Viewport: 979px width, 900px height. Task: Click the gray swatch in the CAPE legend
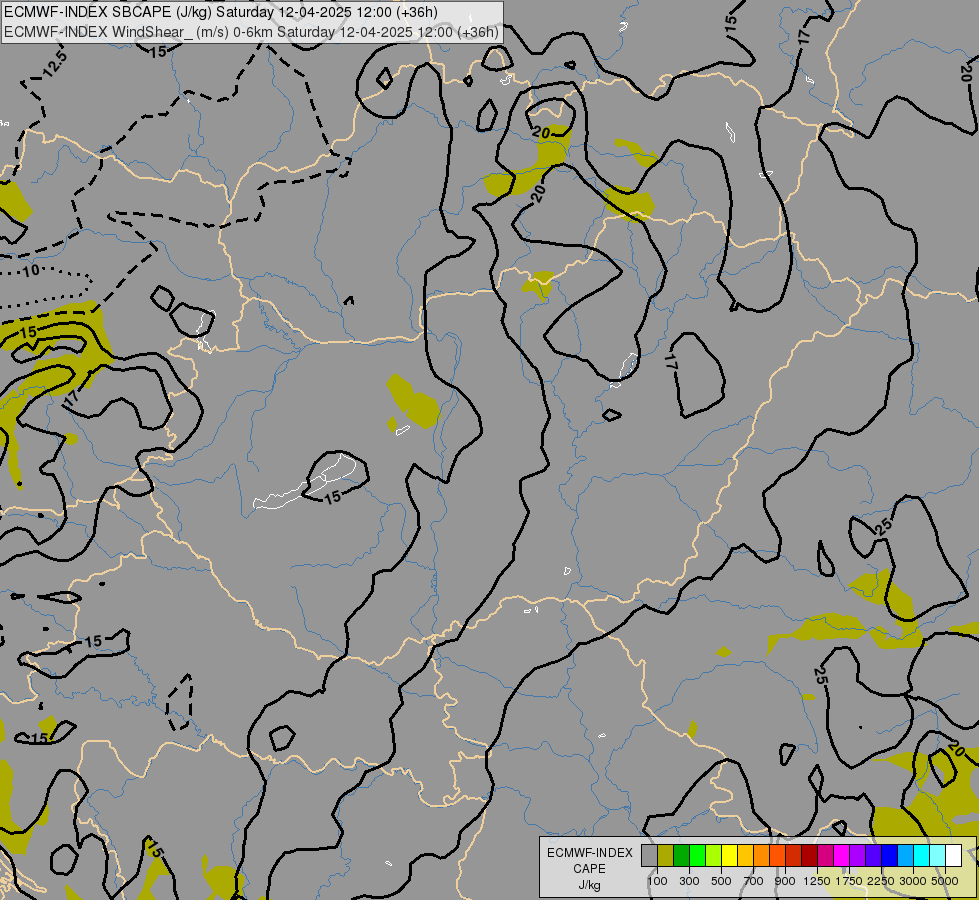tap(649, 855)
